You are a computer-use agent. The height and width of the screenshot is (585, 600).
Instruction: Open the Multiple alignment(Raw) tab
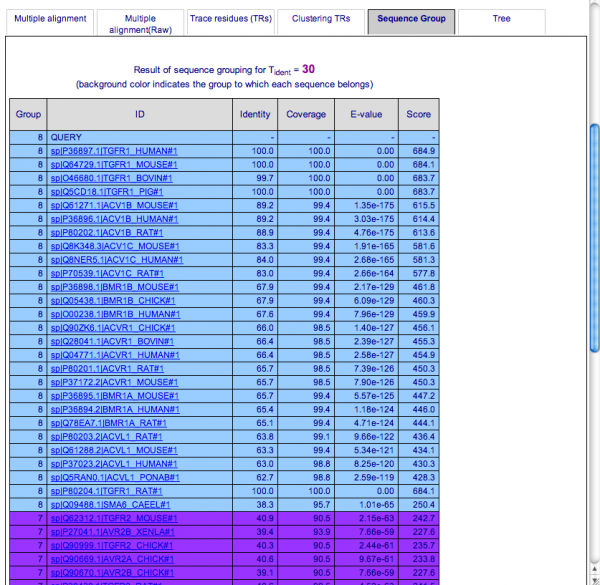[x=140, y=24]
